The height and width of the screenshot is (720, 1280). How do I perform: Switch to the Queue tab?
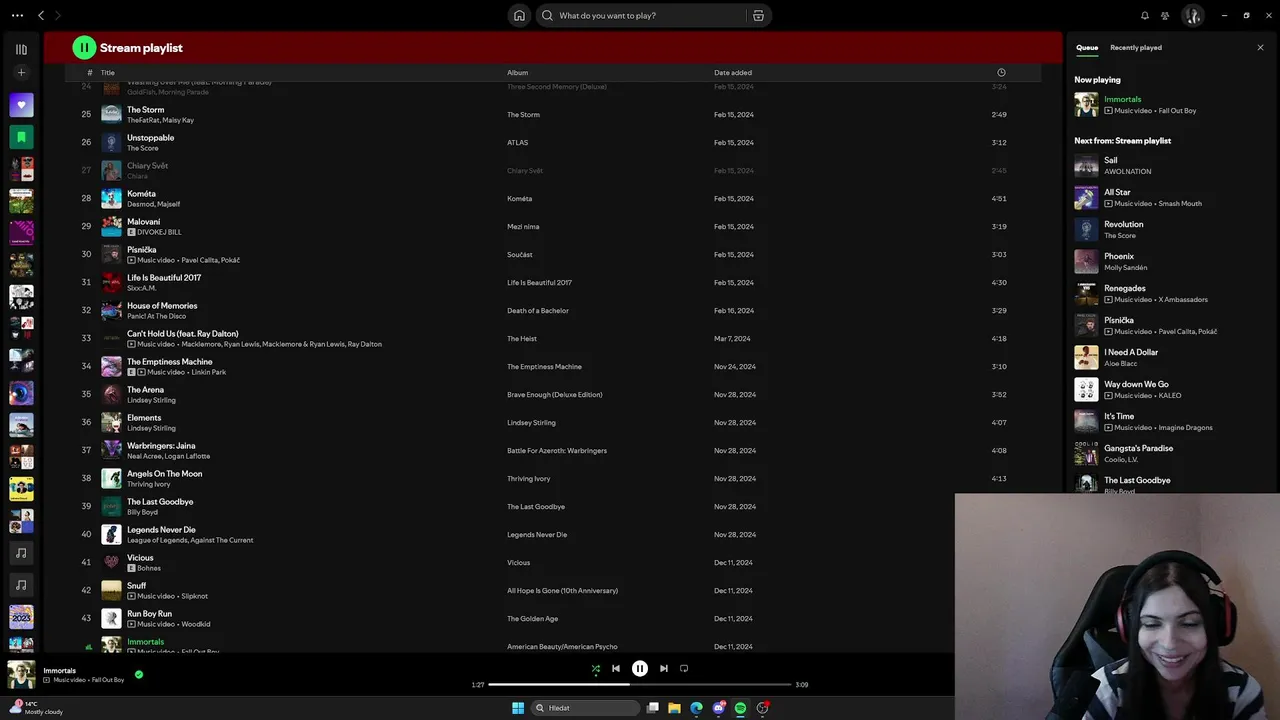click(x=1087, y=47)
